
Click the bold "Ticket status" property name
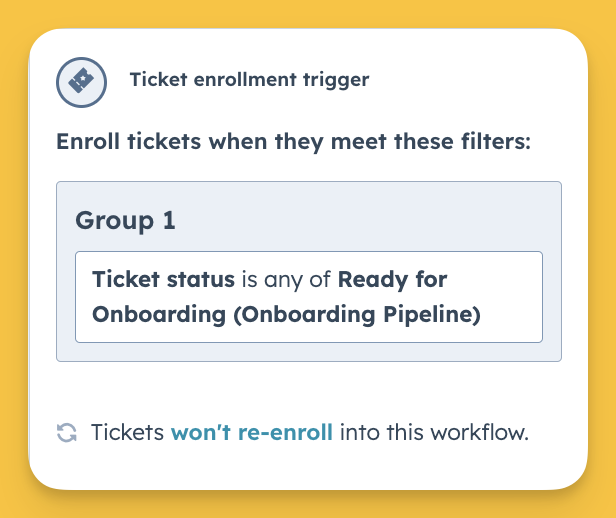163,280
